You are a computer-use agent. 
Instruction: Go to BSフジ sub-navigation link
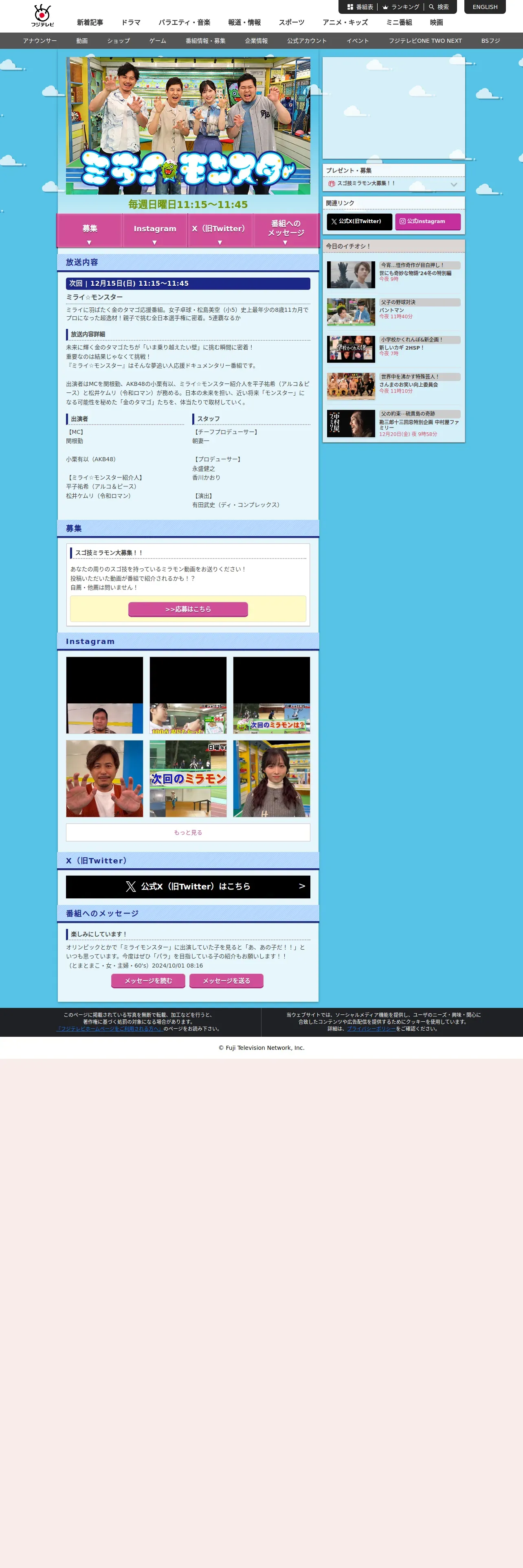tap(491, 41)
